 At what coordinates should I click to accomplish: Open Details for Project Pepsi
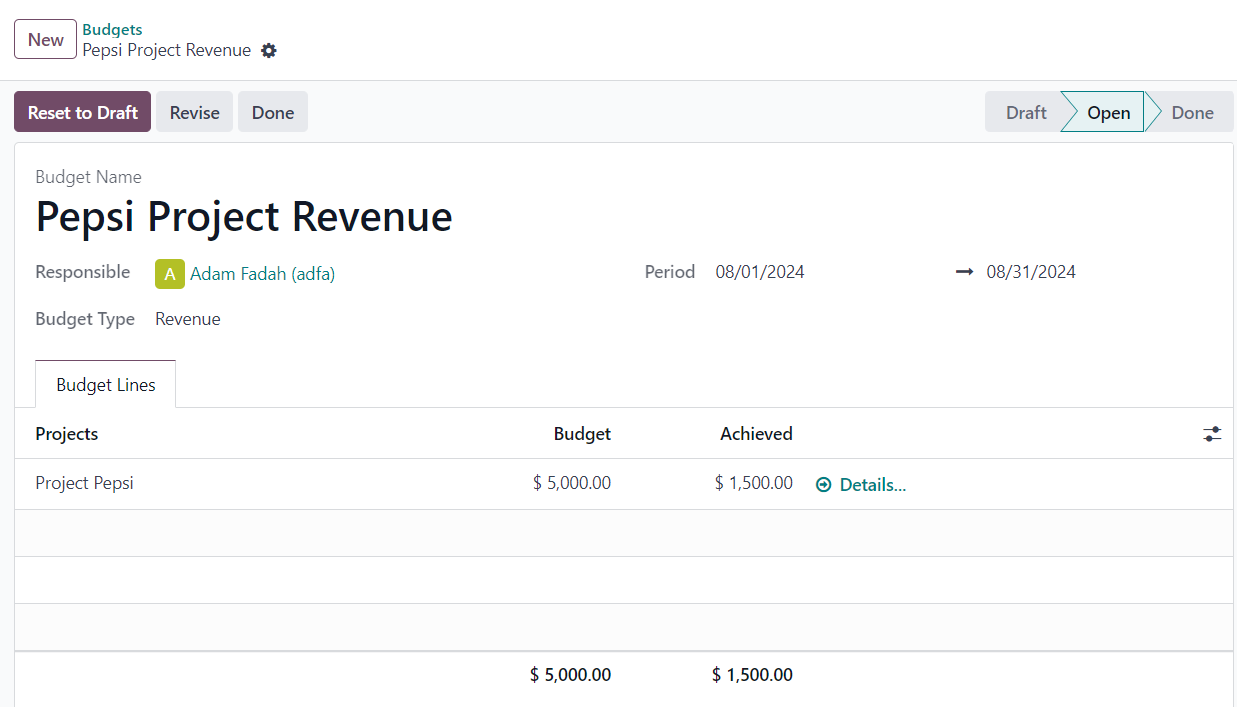(861, 485)
